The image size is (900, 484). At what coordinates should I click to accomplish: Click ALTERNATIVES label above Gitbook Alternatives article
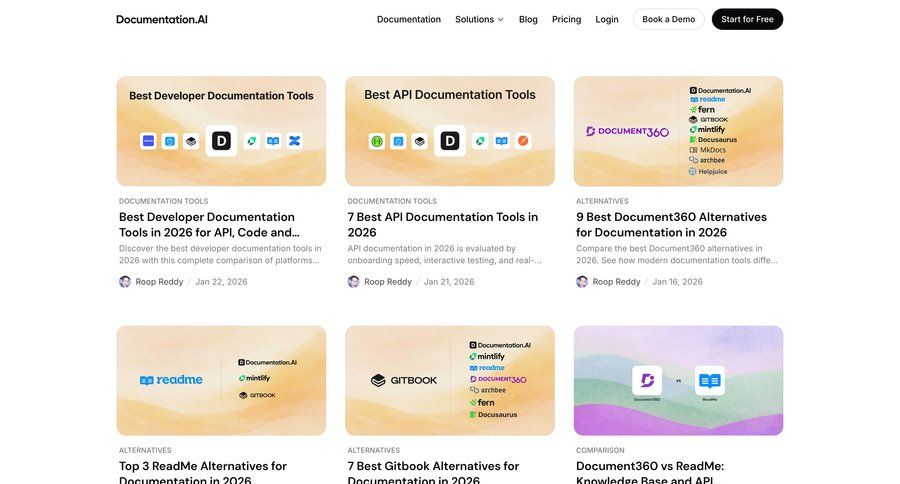(x=374, y=450)
